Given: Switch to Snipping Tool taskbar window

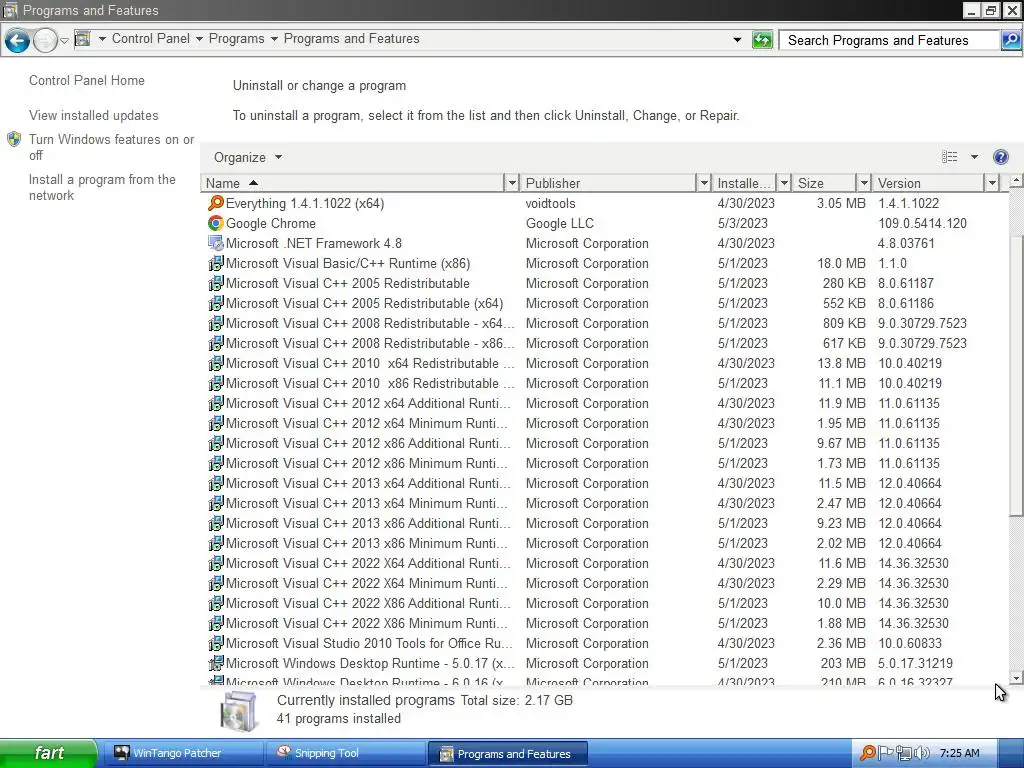Looking at the screenshot, I should pos(345,753).
